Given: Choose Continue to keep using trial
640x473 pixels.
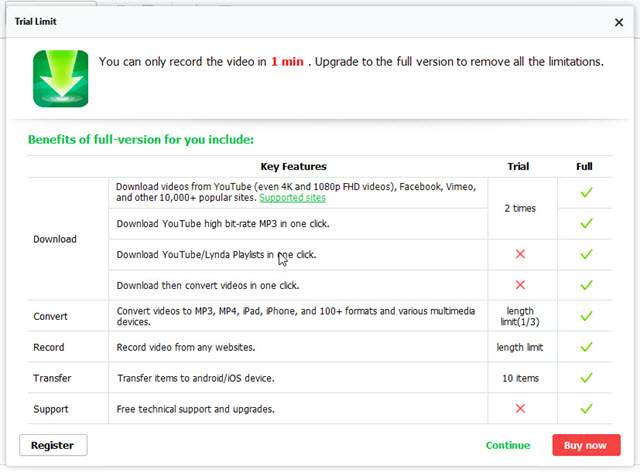Looking at the screenshot, I should (x=508, y=445).
